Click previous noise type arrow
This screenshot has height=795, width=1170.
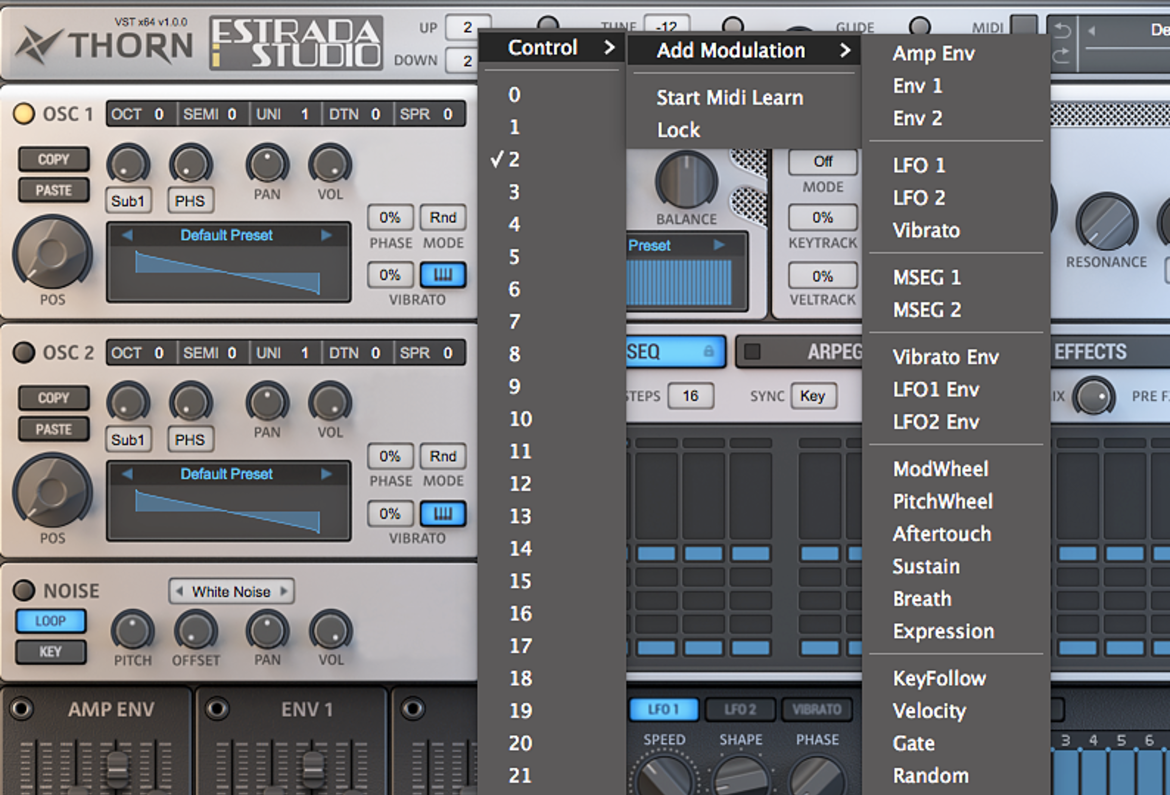179,591
